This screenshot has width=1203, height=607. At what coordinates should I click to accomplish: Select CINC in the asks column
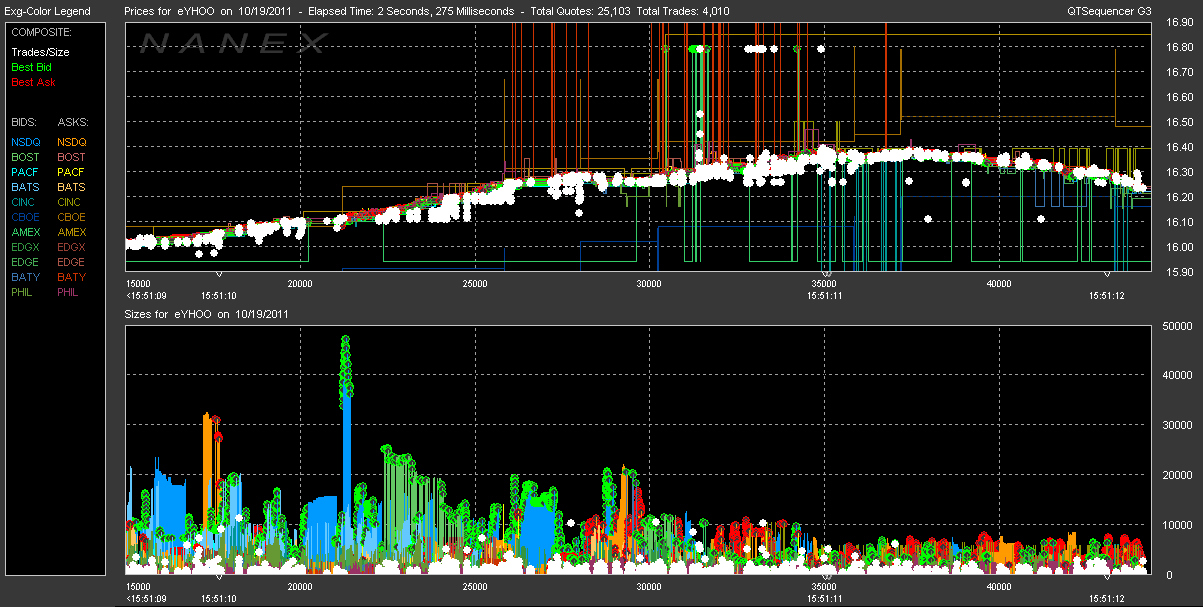[71, 202]
